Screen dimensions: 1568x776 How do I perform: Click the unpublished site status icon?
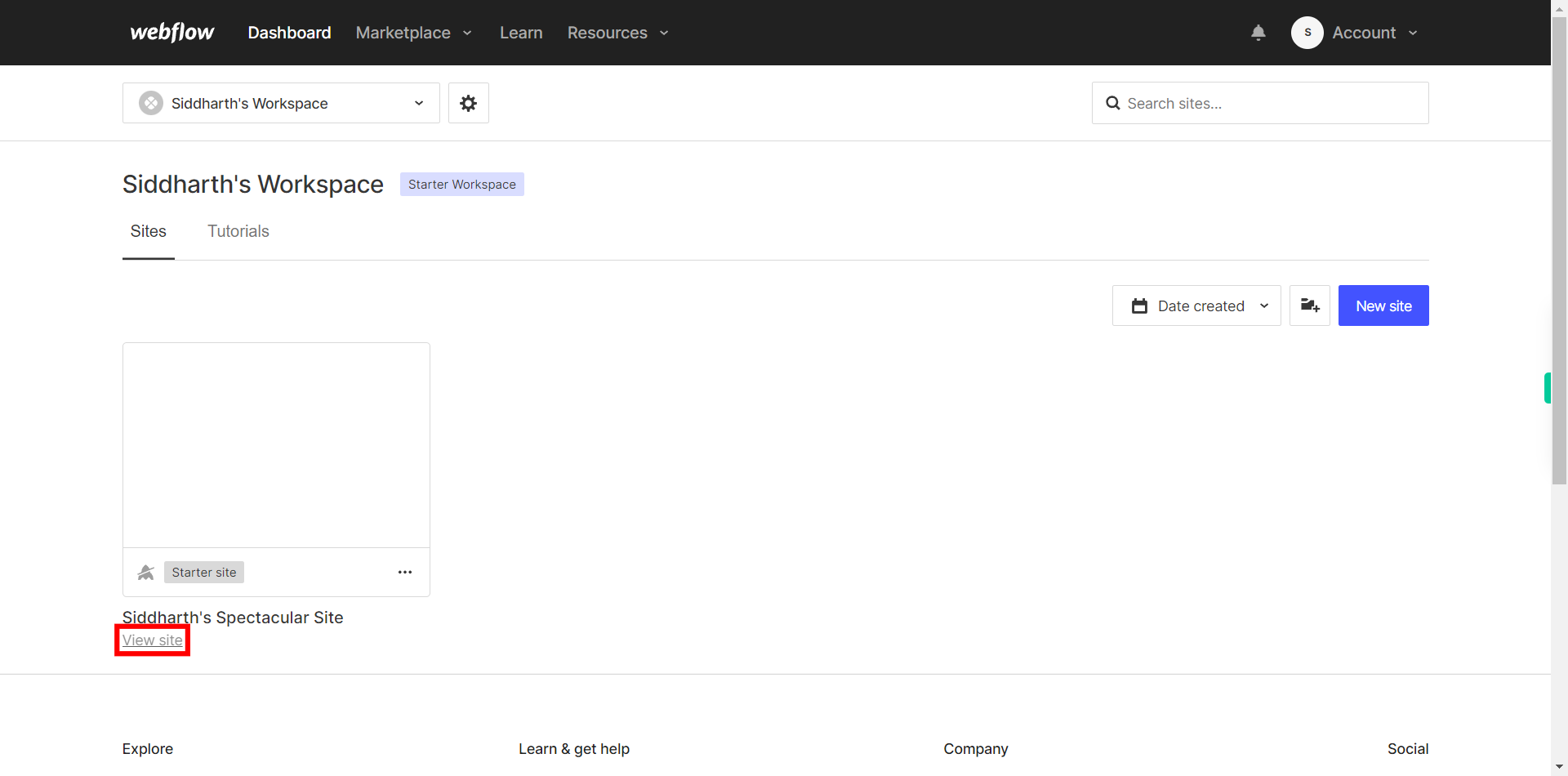point(146,573)
